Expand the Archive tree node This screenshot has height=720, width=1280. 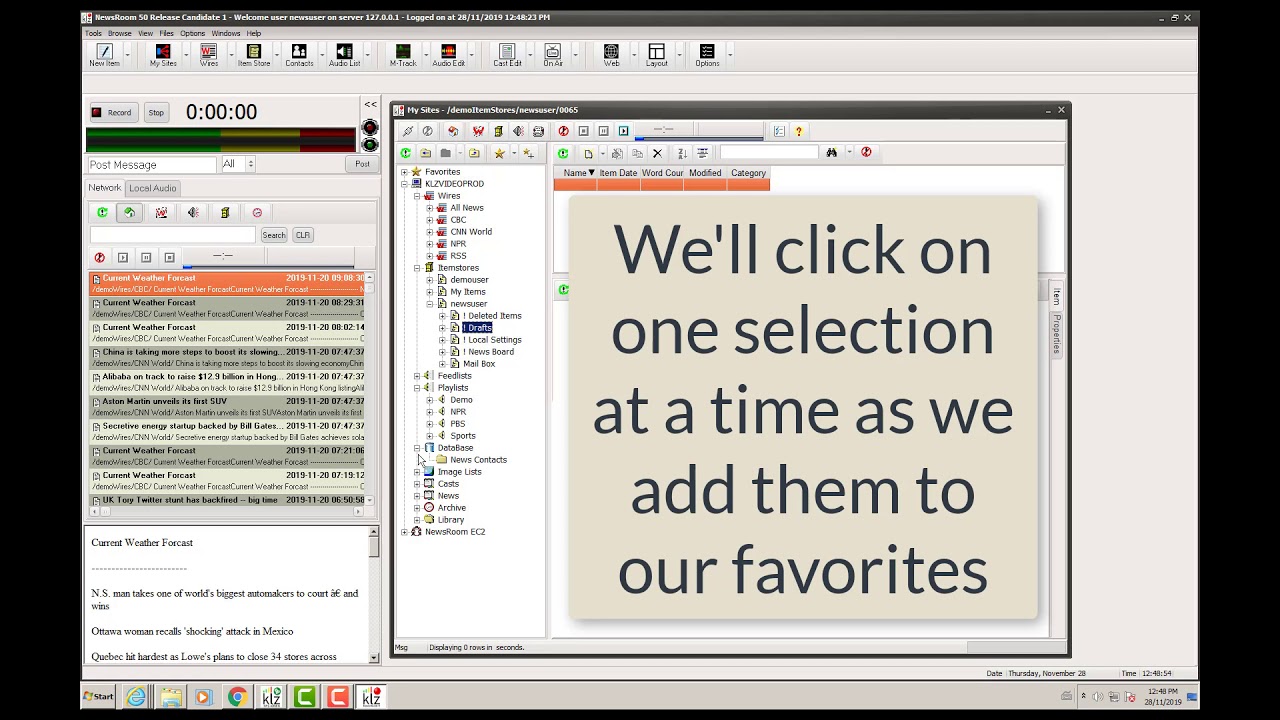(418, 508)
